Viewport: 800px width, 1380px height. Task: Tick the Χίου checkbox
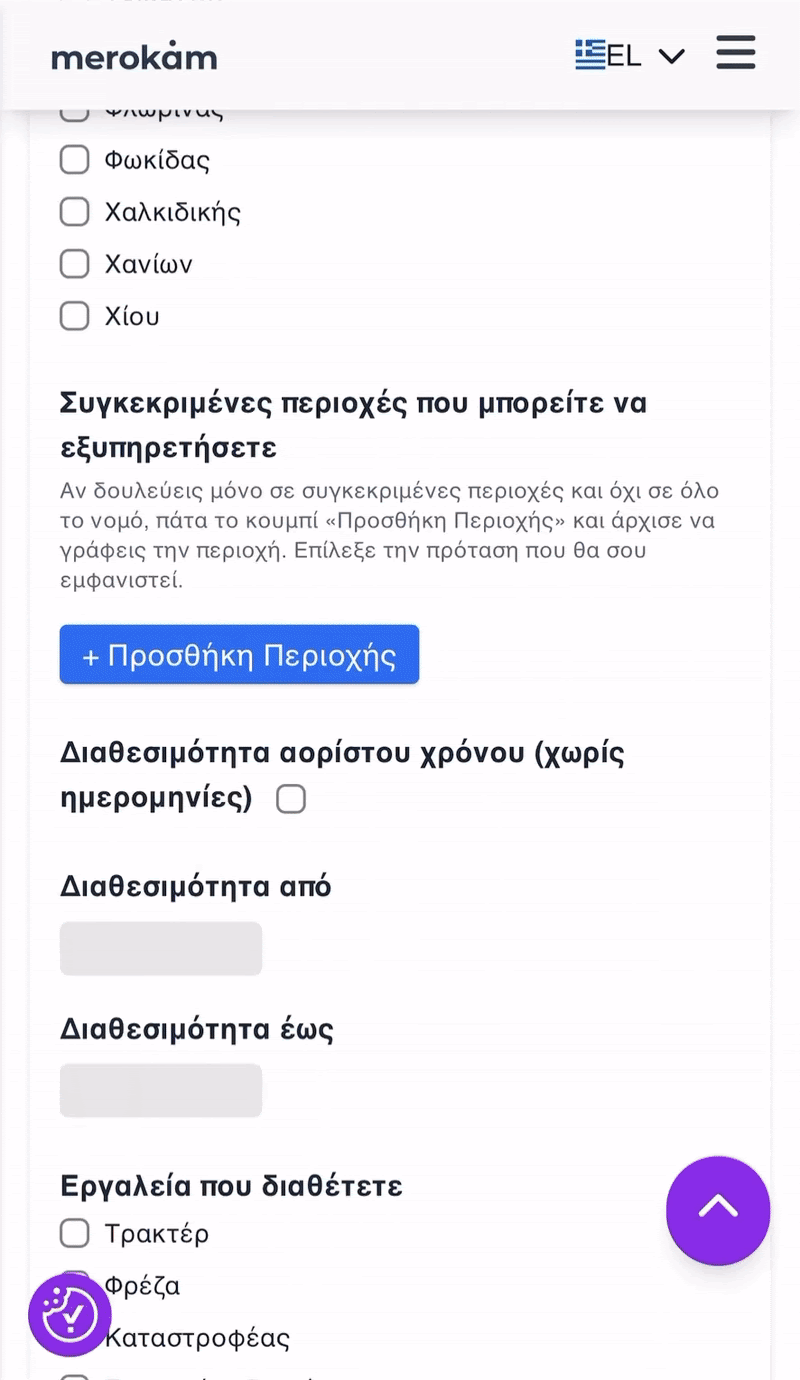(75, 315)
